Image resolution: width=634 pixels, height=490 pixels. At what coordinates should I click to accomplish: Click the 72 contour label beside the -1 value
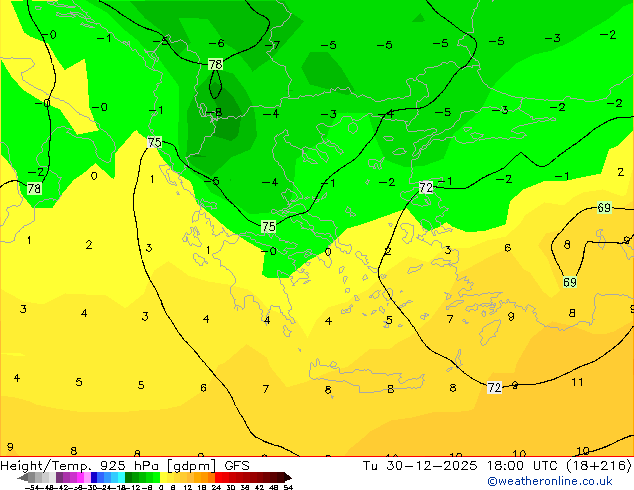pos(426,187)
